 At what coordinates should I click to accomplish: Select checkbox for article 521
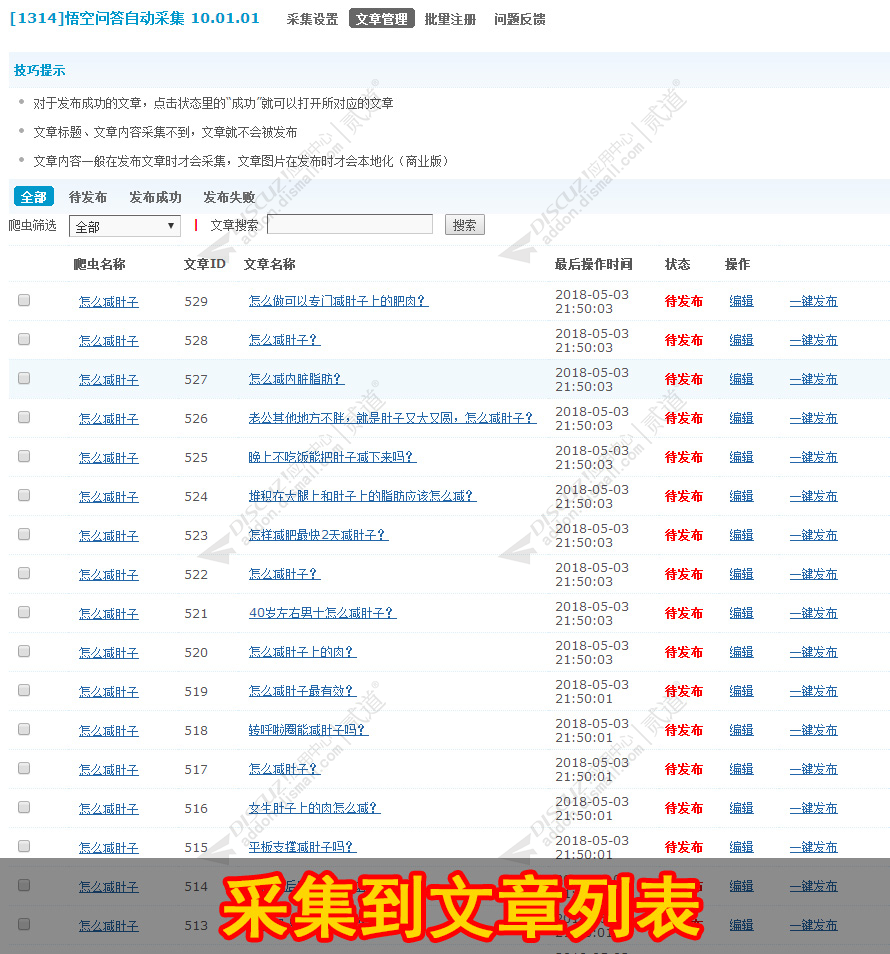pos(24,612)
